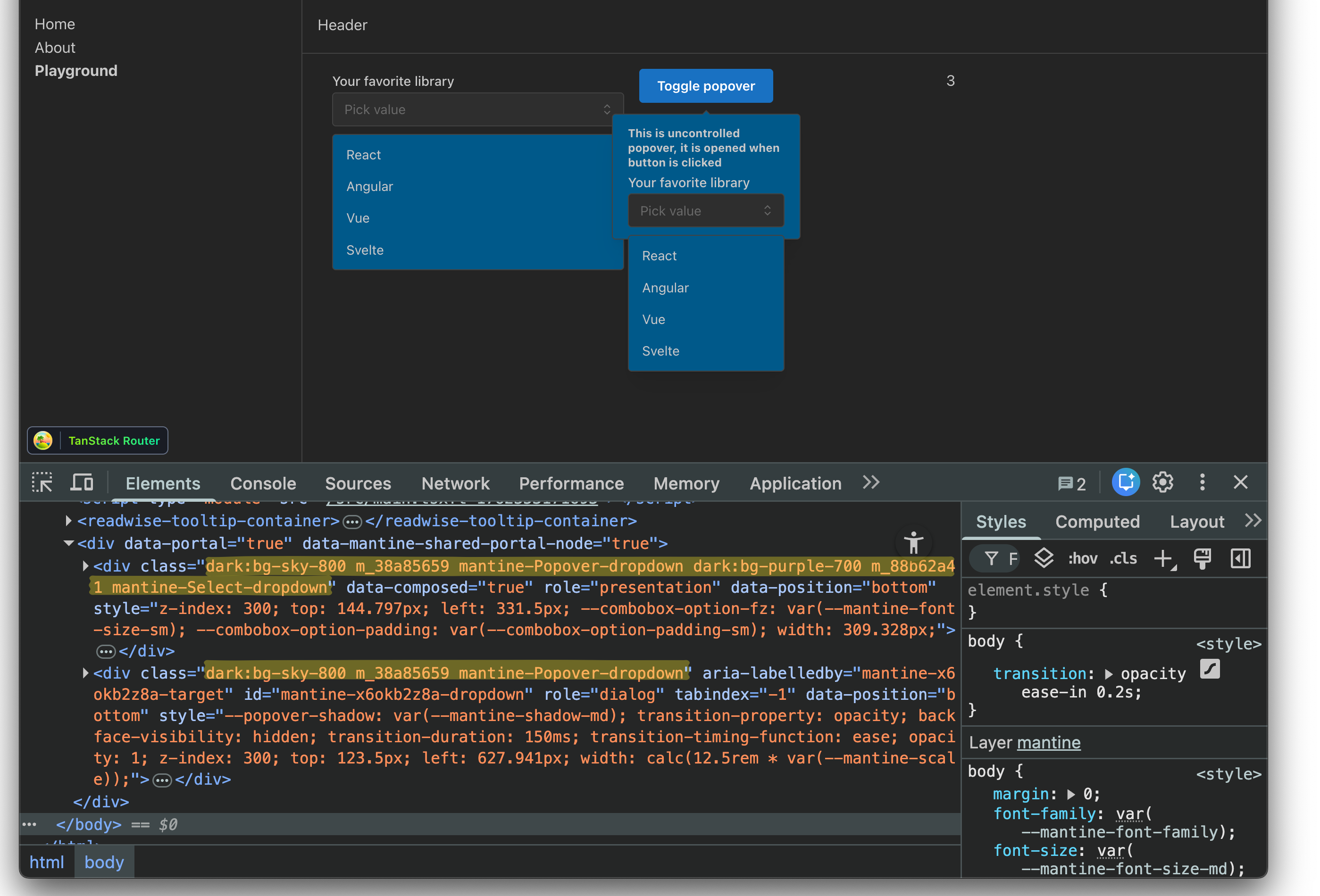Activate the inspect element picker icon

42,482
